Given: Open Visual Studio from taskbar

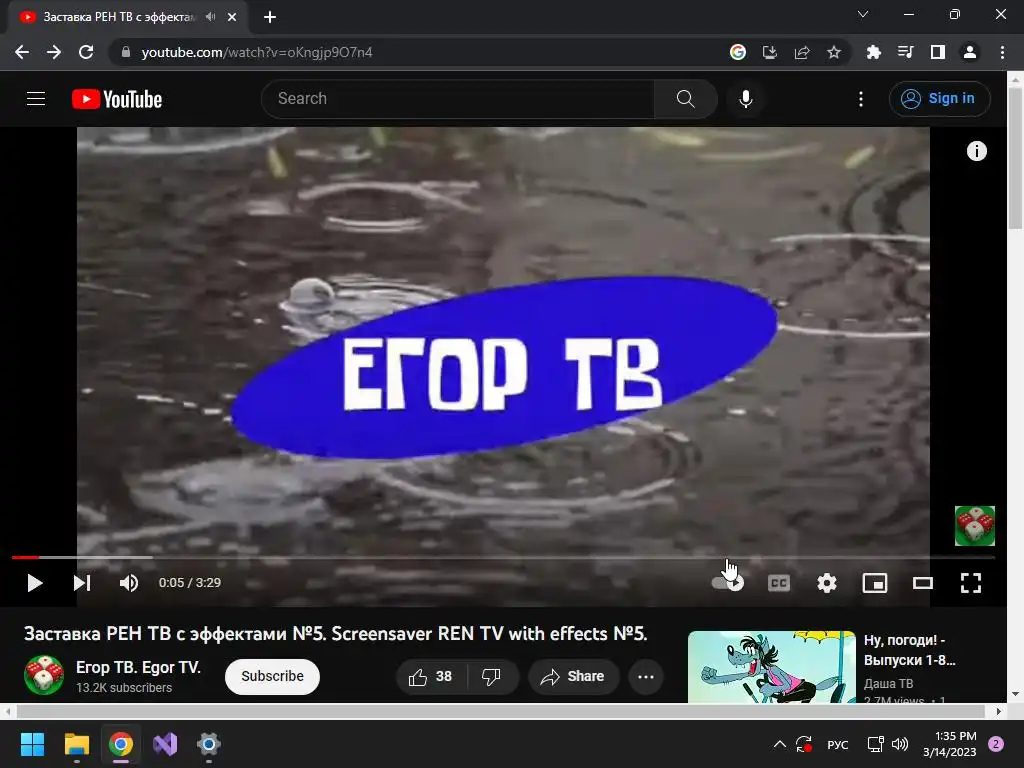Looking at the screenshot, I should 165,744.
